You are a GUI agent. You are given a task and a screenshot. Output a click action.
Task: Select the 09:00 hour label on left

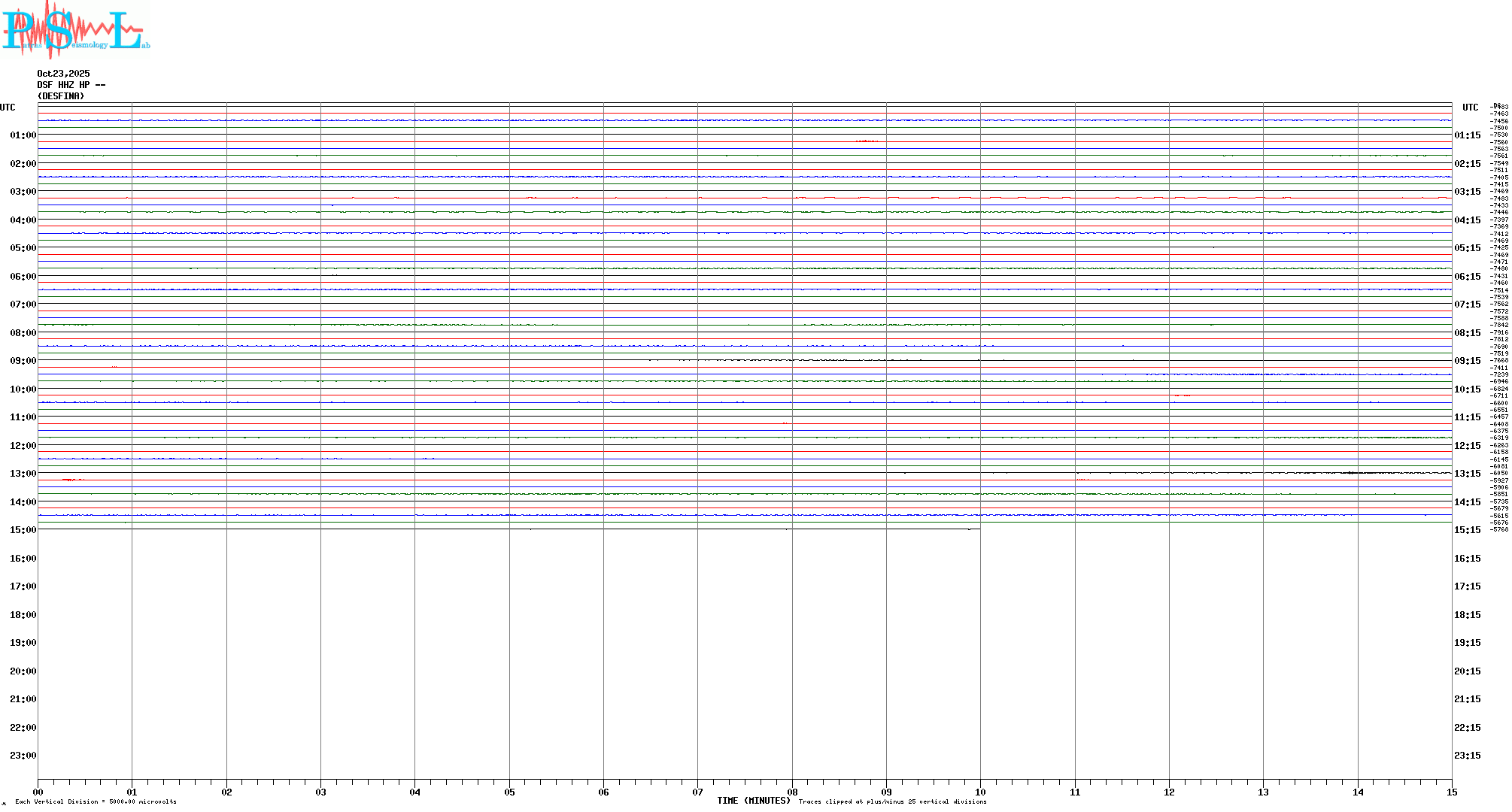coord(23,361)
